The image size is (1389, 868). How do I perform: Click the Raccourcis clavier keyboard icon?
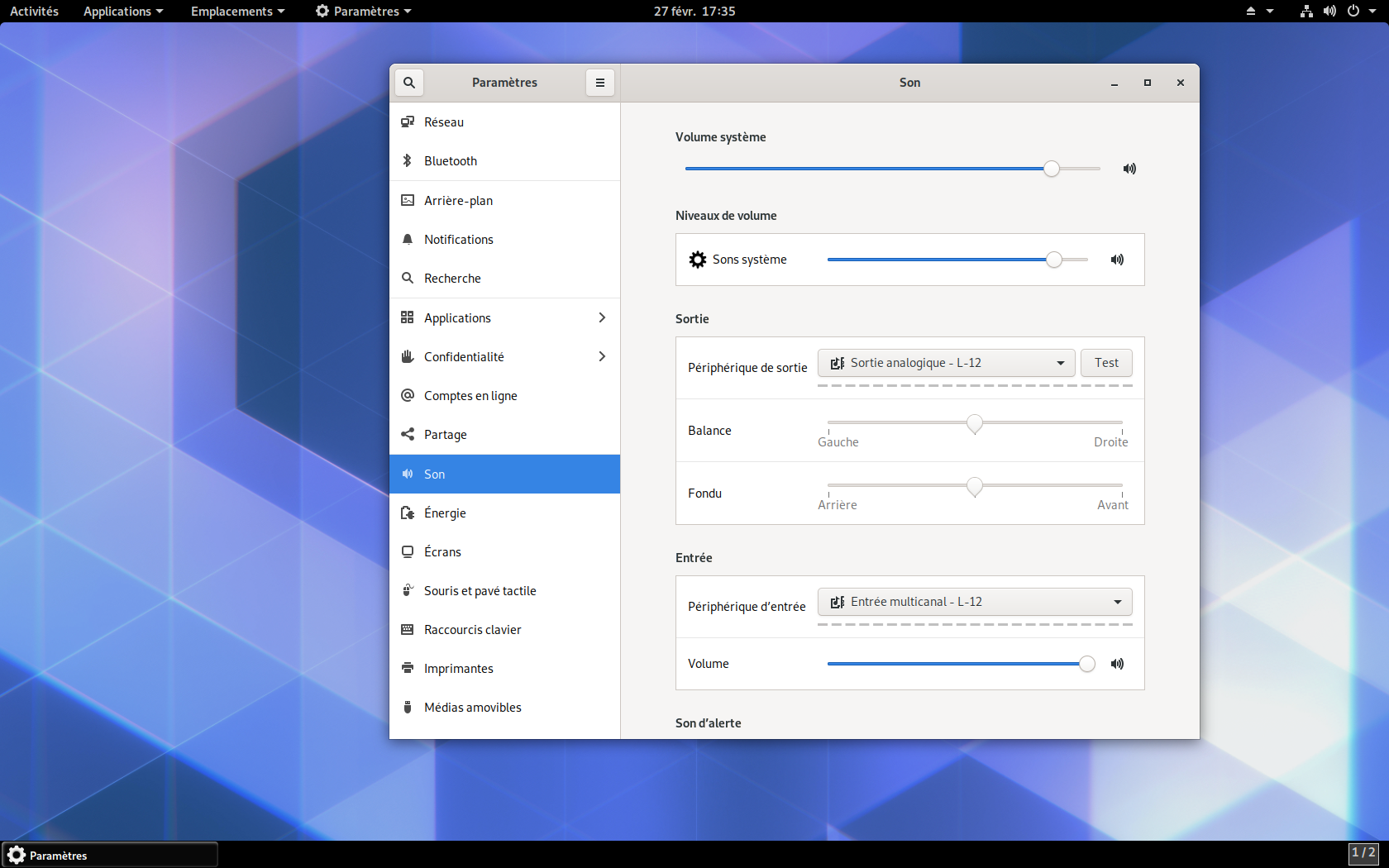click(408, 630)
